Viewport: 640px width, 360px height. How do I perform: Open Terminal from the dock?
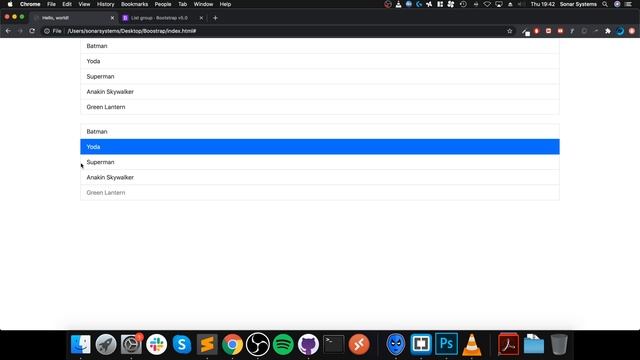click(x=333, y=344)
